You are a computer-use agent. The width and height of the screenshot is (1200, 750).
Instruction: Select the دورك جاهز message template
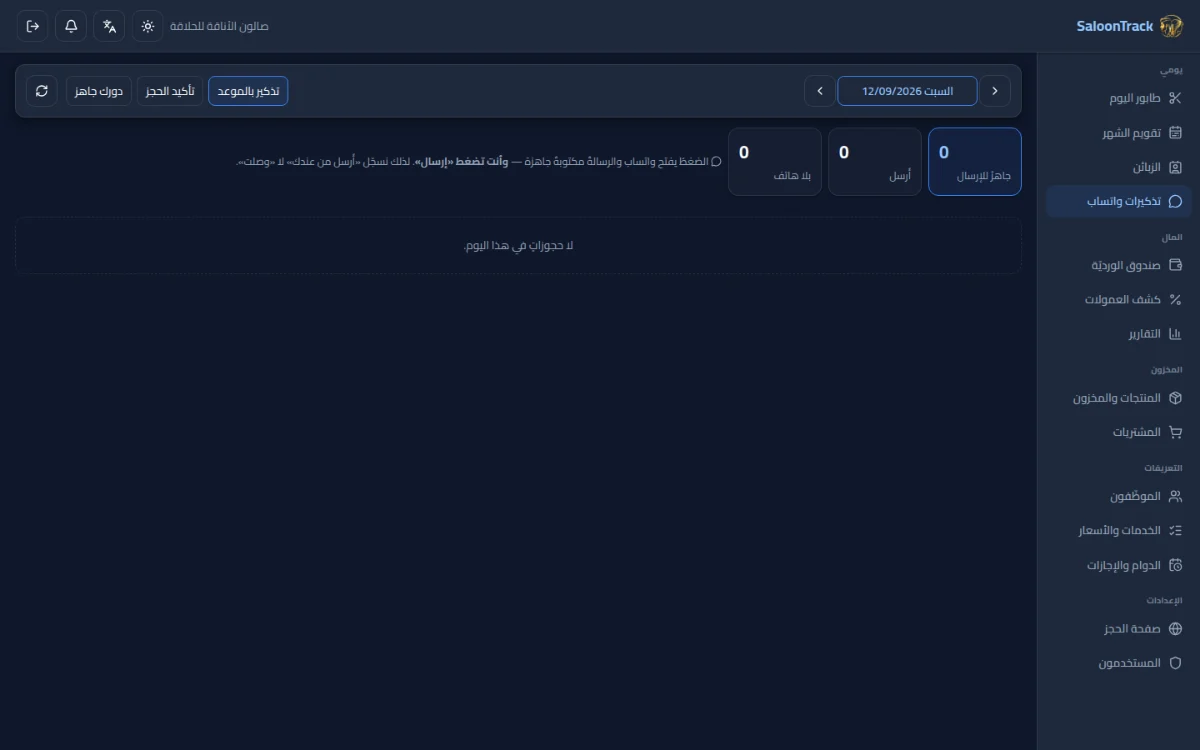[x=99, y=91]
